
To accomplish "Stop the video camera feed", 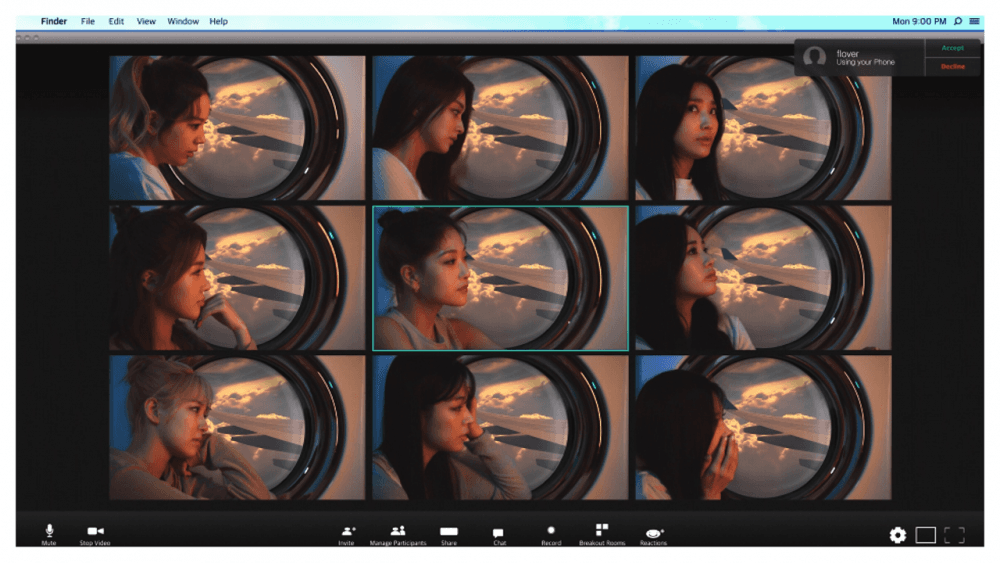I will coord(95,534).
